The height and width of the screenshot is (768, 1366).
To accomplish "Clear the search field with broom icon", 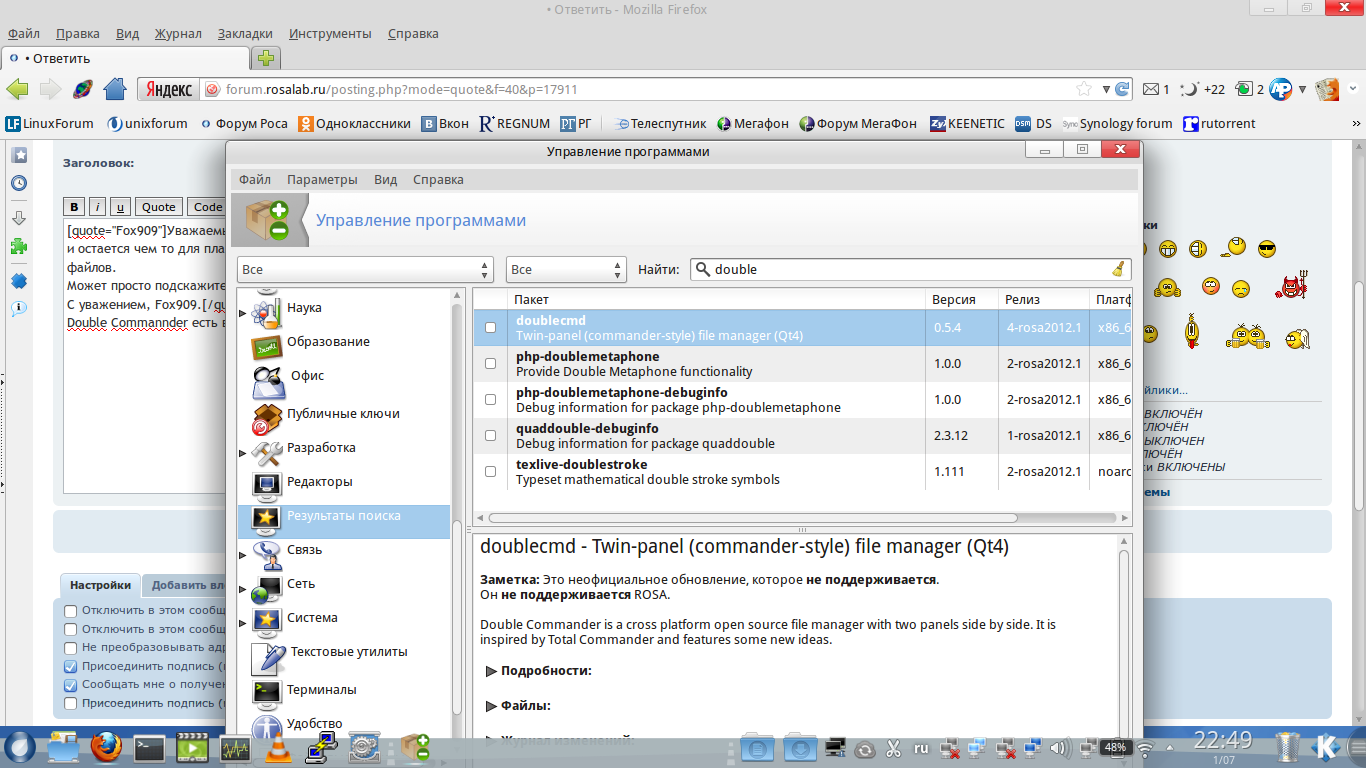I will pyautogui.click(x=1118, y=269).
